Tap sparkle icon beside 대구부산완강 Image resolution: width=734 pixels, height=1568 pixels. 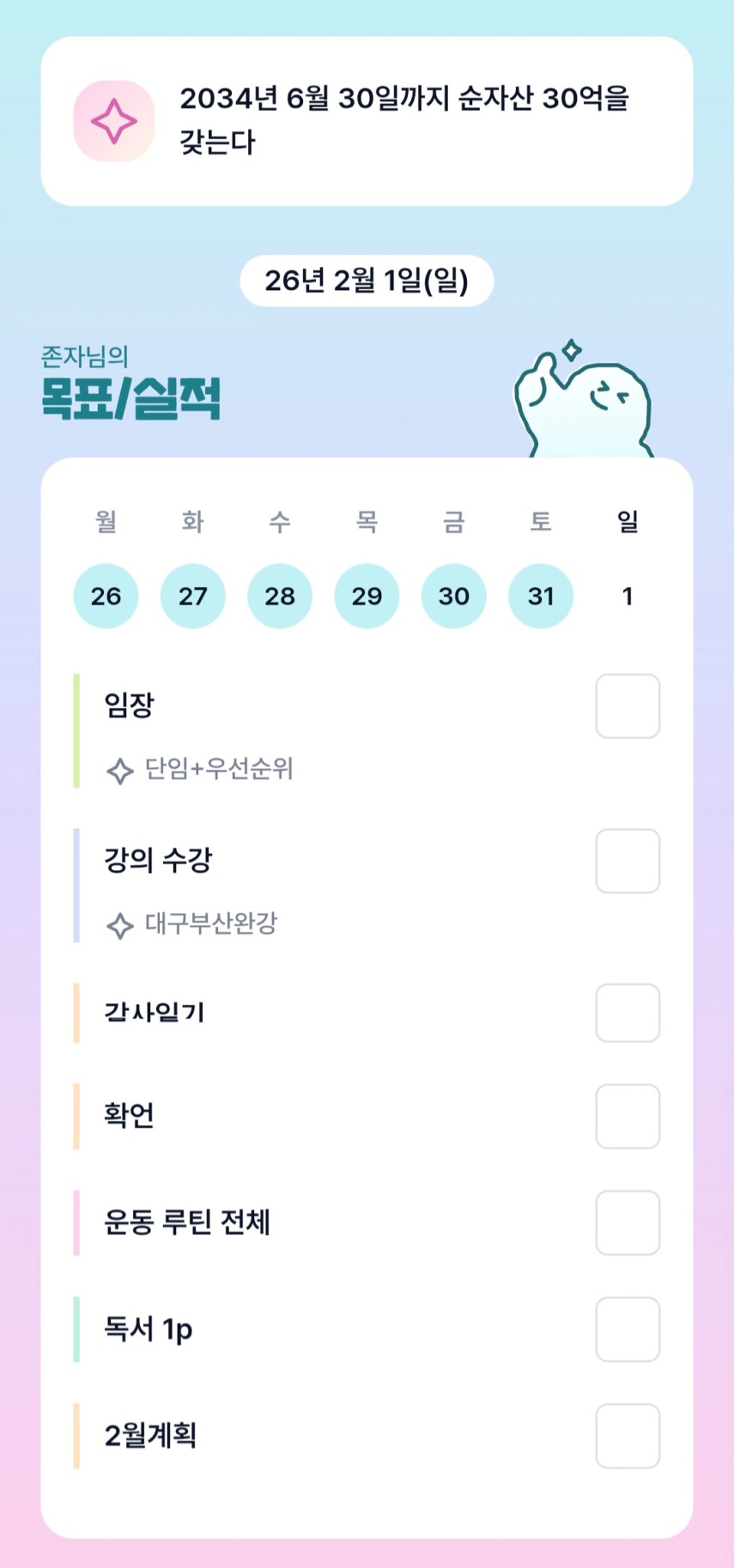[x=119, y=925]
